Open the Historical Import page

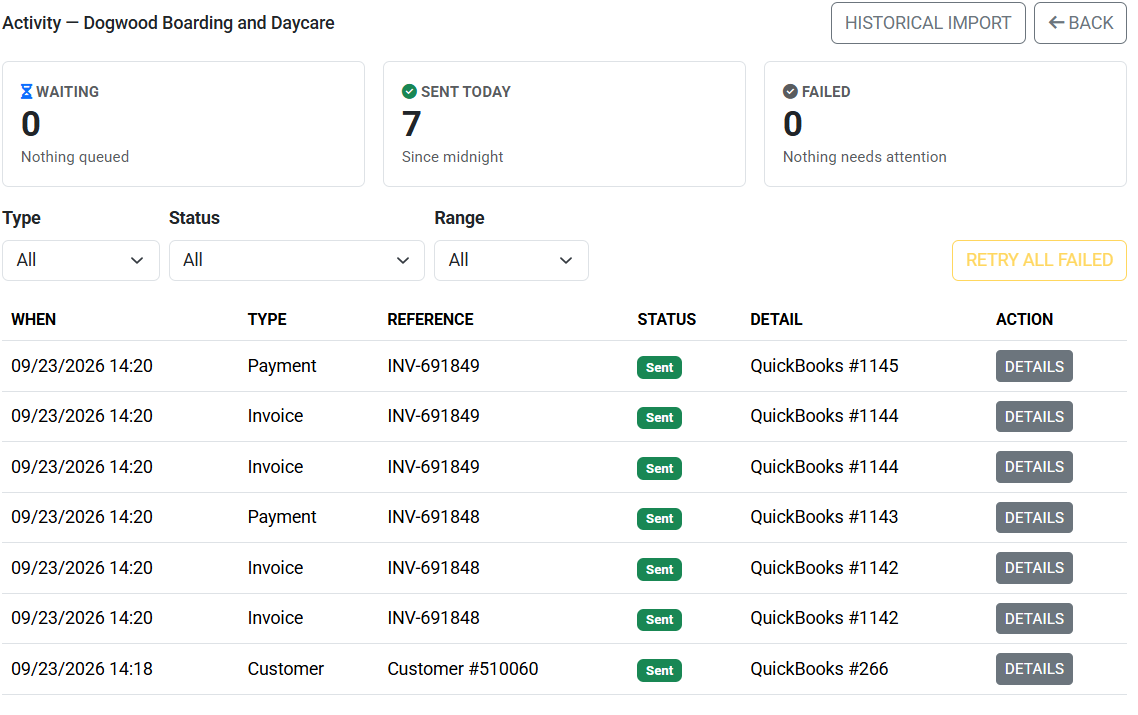coord(928,23)
